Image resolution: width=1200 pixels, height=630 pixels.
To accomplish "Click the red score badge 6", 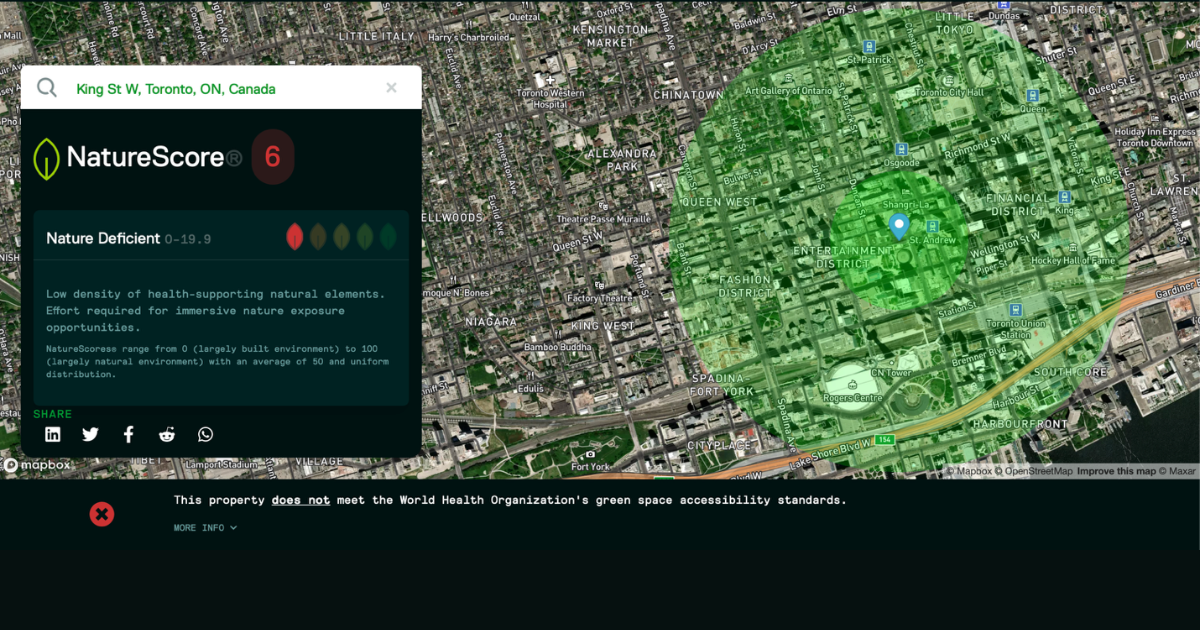I will [272, 157].
